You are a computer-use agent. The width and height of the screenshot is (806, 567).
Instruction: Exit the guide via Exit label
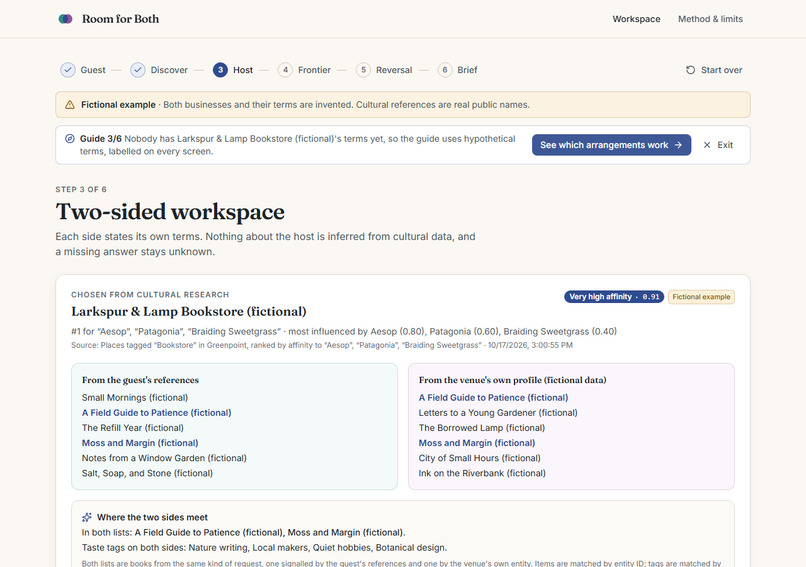coord(725,145)
